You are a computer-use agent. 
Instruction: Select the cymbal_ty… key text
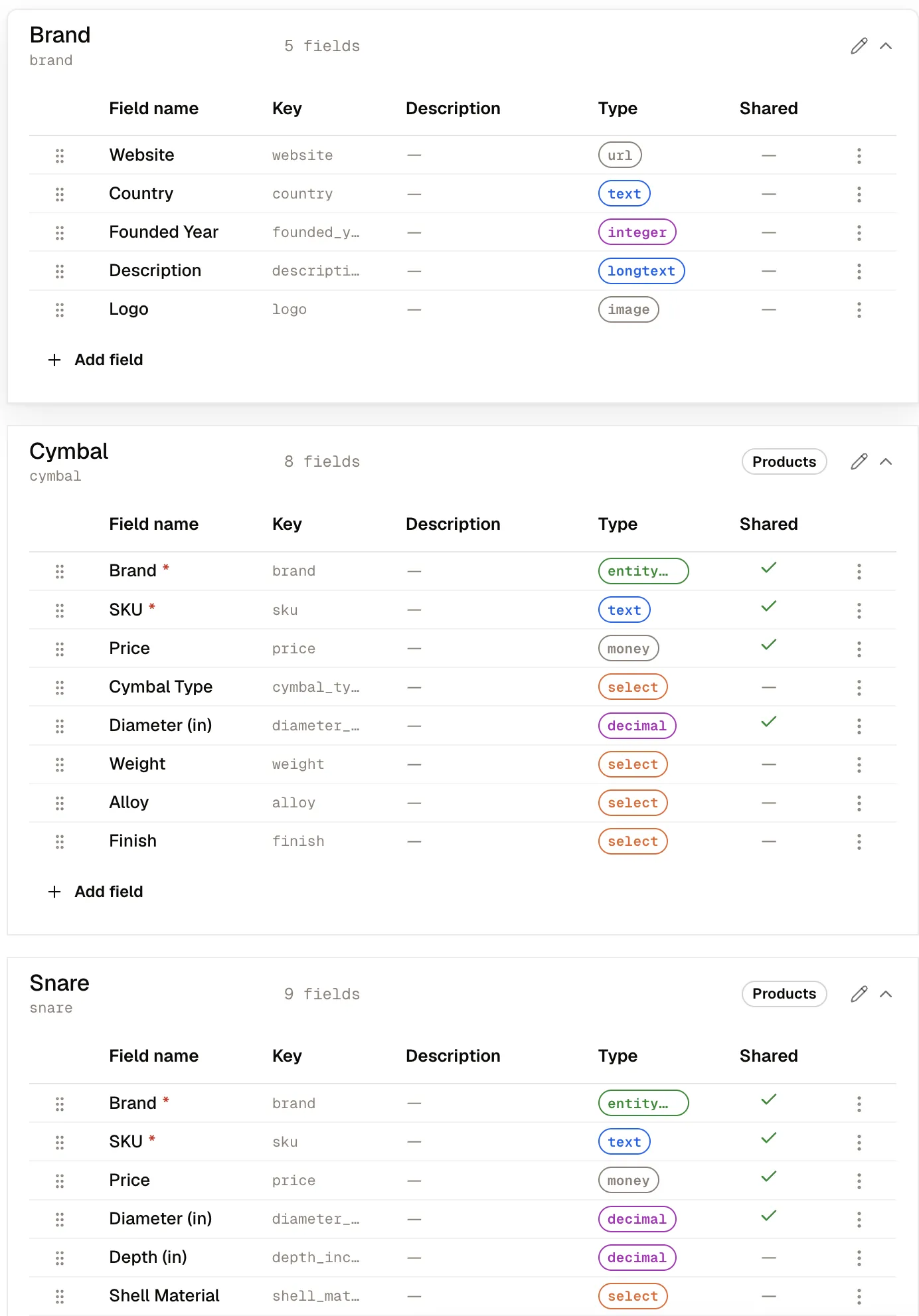coord(316,687)
